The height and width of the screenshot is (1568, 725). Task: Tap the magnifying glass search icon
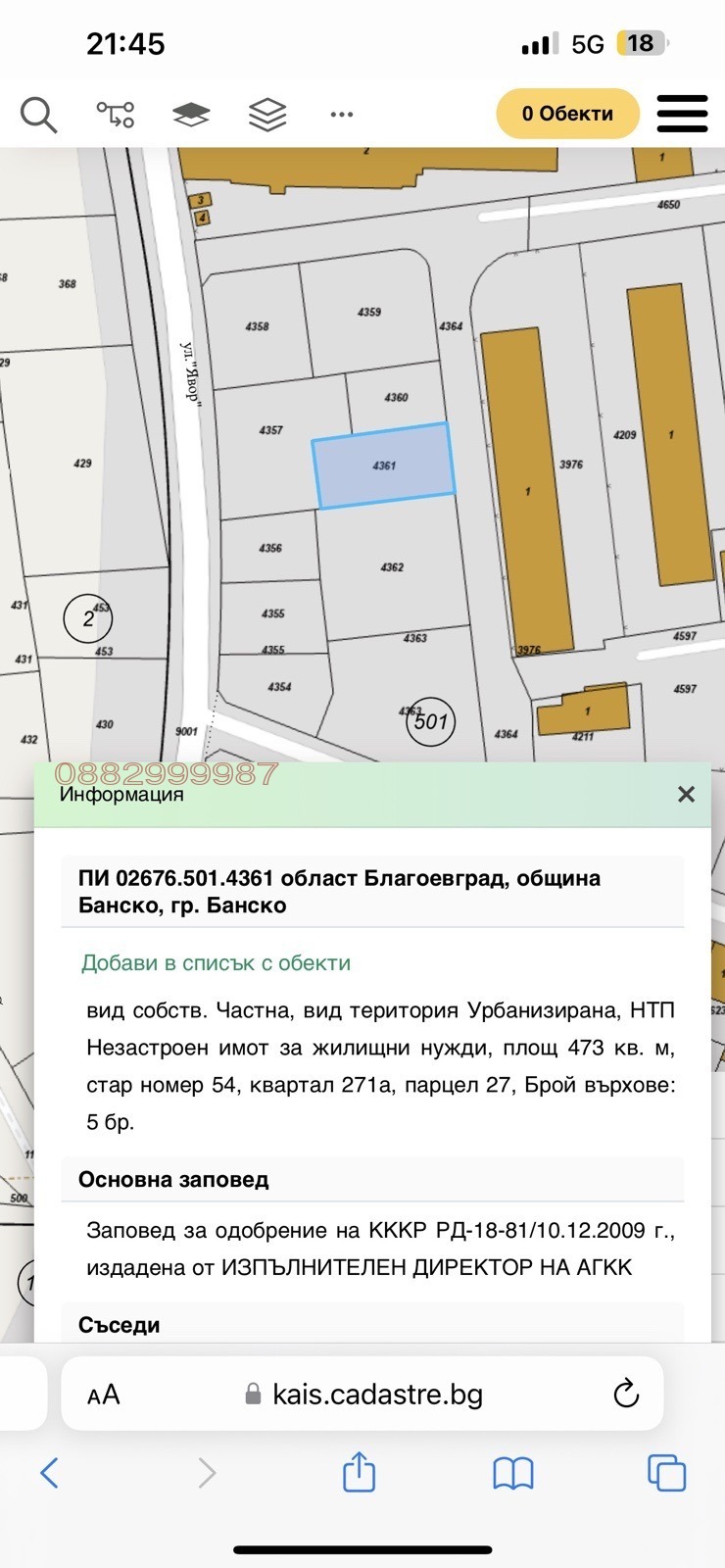point(38,115)
